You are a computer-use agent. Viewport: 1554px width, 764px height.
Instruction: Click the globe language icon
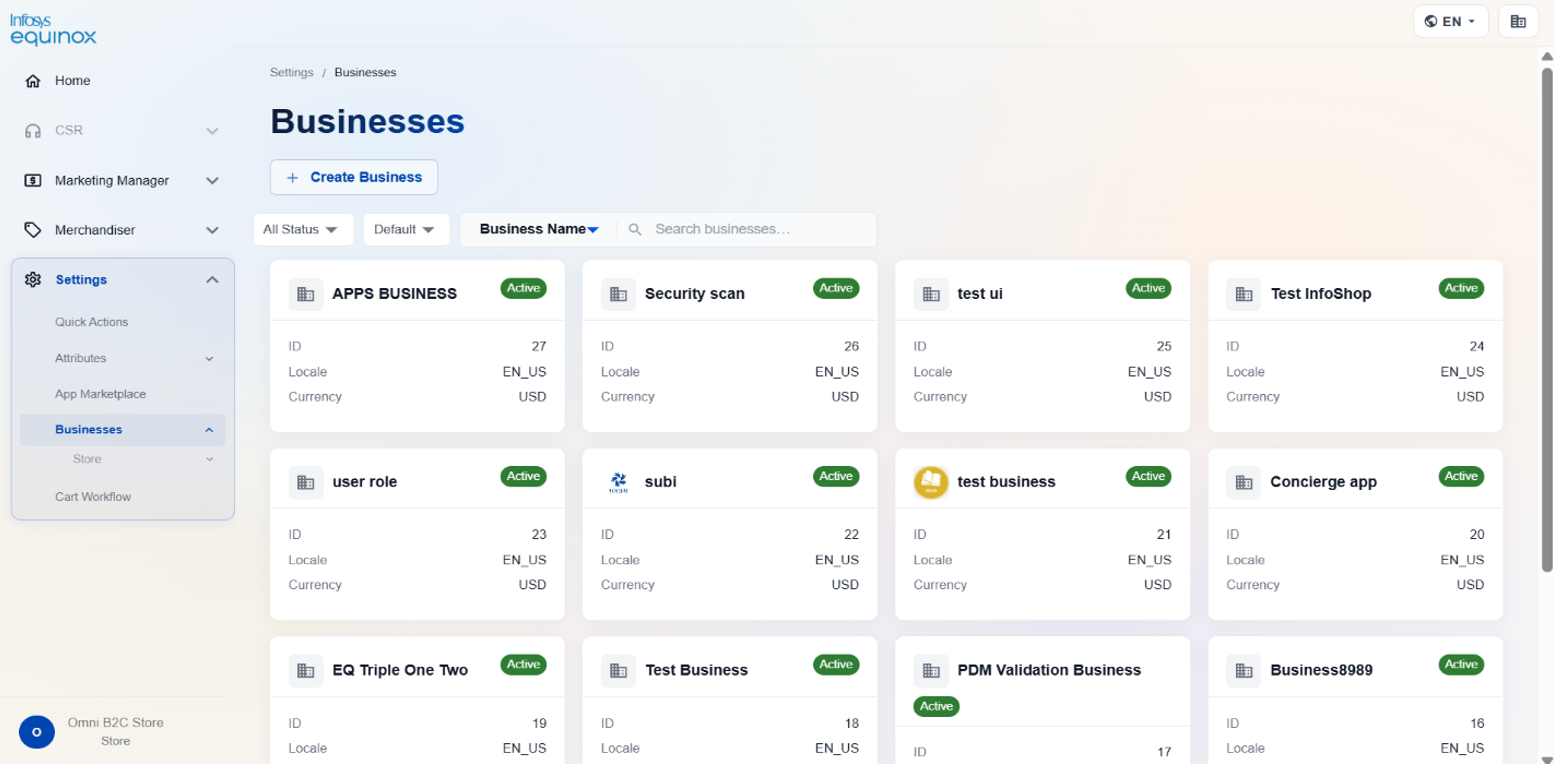(x=1431, y=21)
